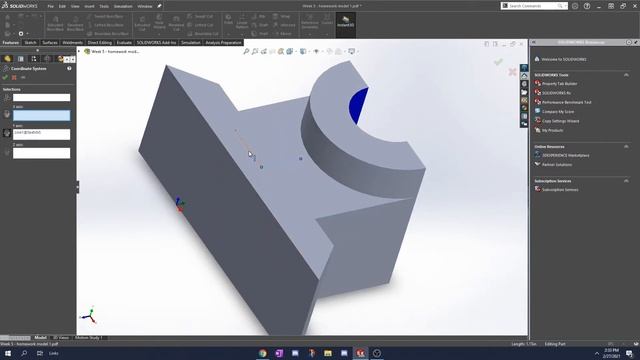Click the Y axis selection field

click(x=41, y=134)
